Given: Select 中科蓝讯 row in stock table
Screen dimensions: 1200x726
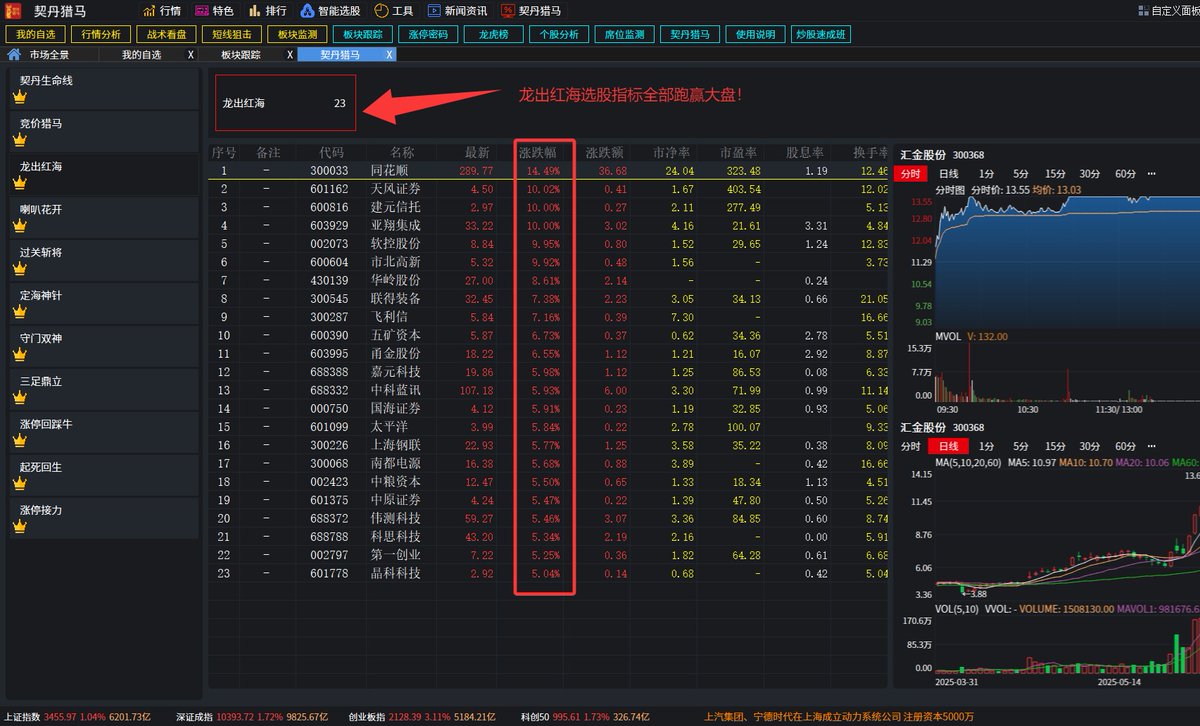Looking at the screenshot, I should click(548, 390).
